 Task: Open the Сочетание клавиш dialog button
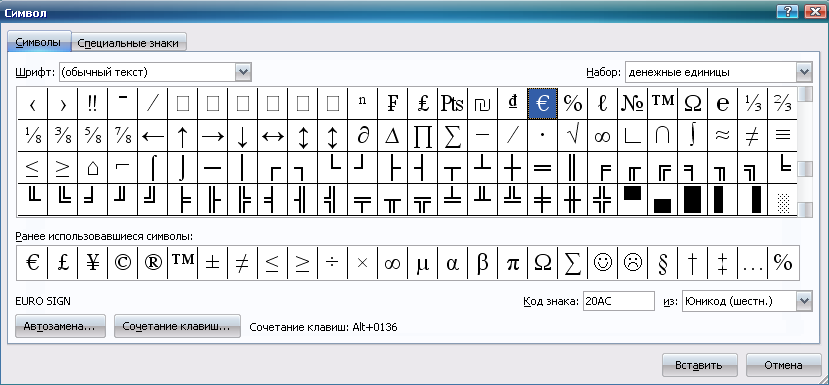(177, 326)
